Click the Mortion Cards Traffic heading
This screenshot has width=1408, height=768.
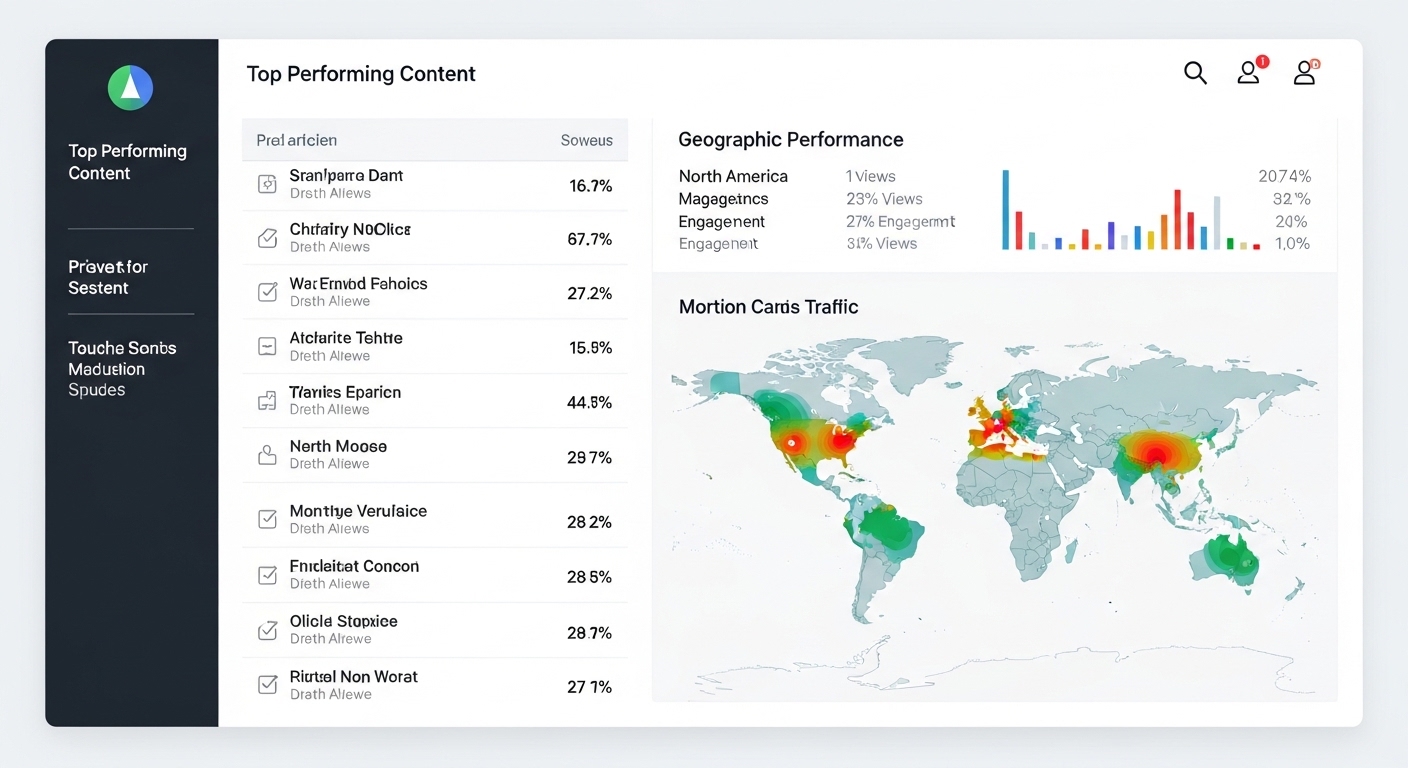769,307
